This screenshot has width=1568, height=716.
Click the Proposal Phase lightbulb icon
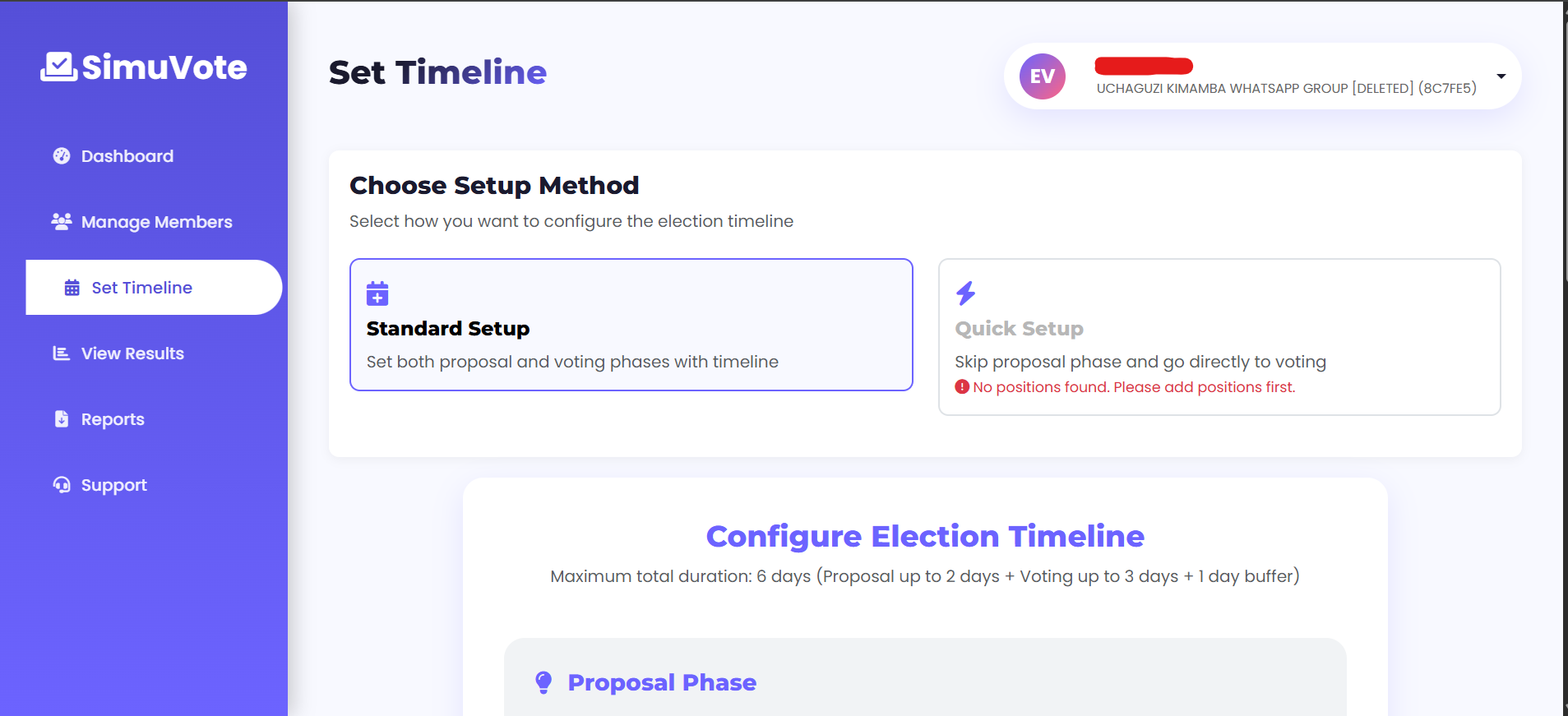pos(544,681)
